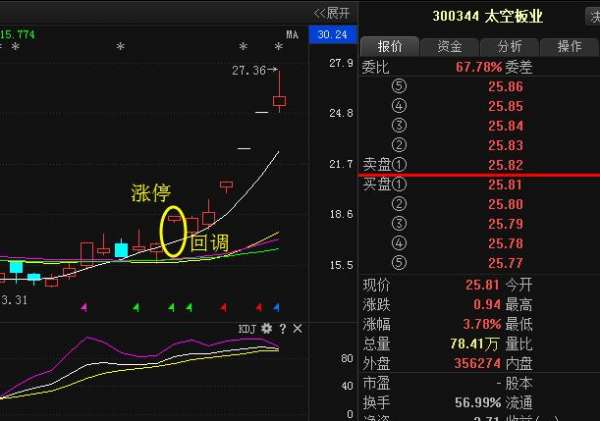Select buy 5 price 25.77
This screenshot has width=600, height=421.
click(505, 263)
